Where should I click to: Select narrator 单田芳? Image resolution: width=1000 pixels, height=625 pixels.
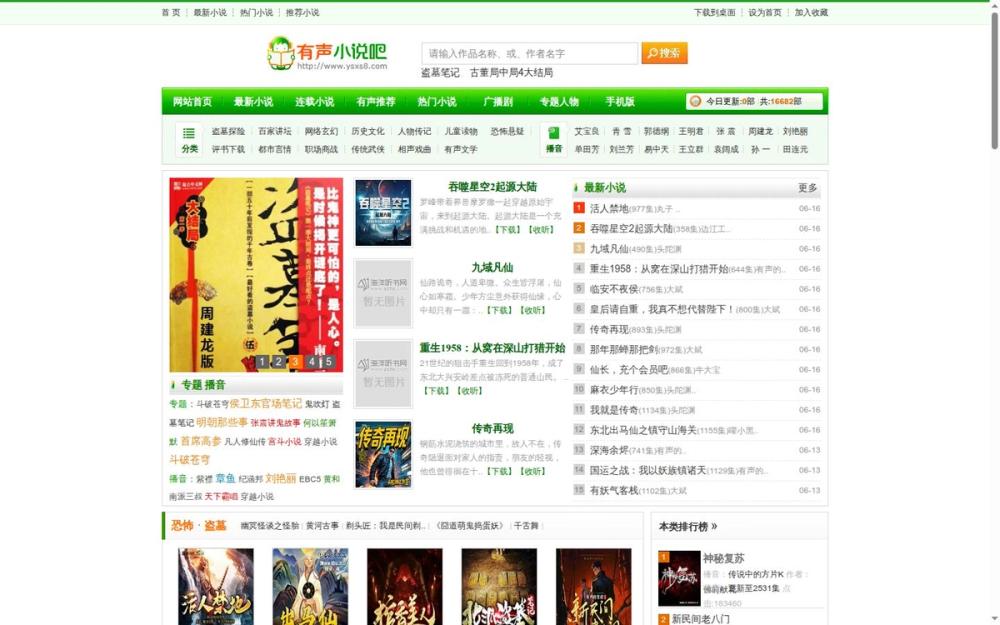tap(587, 149)
